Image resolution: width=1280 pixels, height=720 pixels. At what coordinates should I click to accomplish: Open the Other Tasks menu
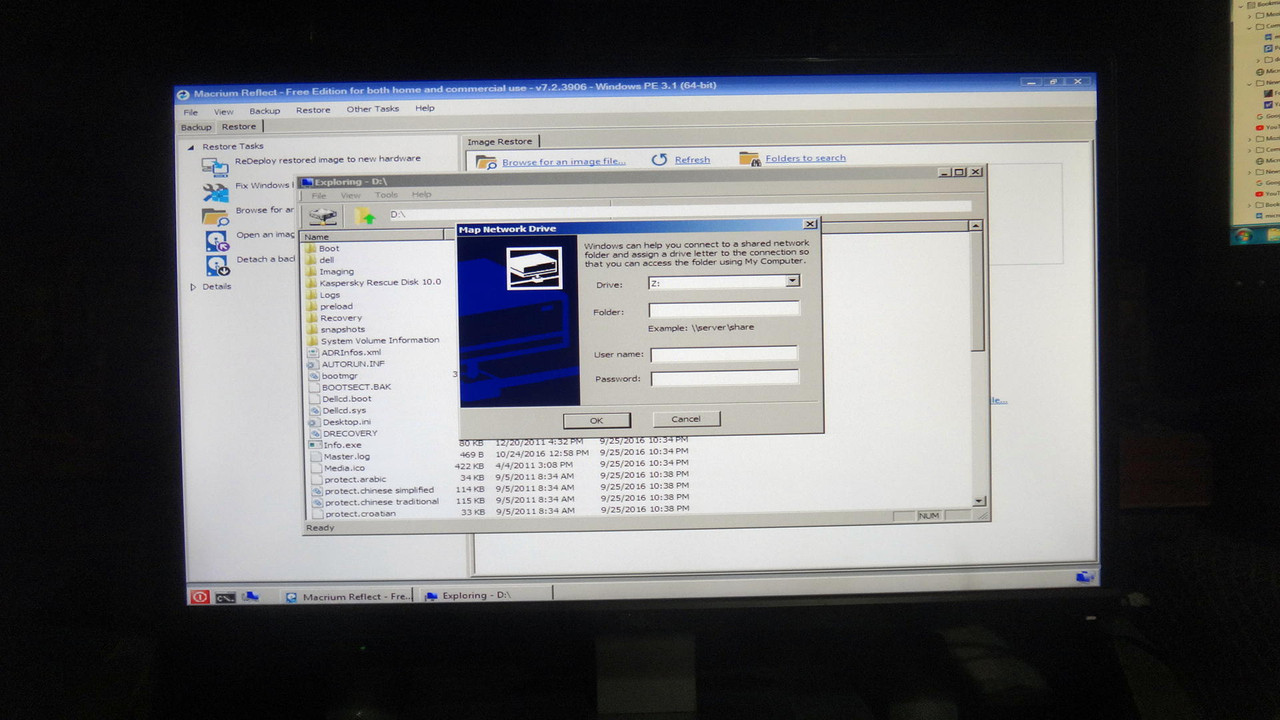(373, 109)
